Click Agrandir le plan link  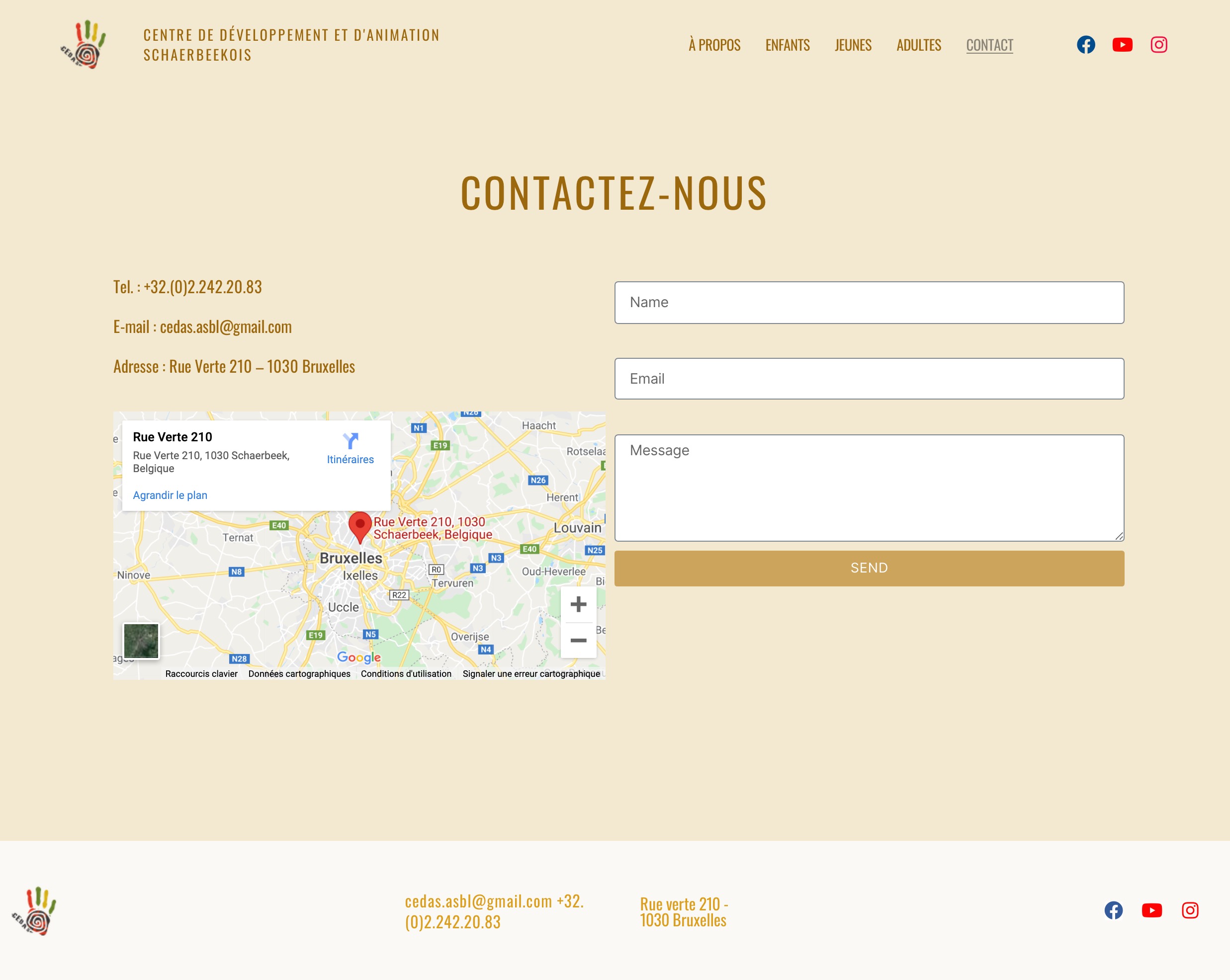(x=170, y=495)
